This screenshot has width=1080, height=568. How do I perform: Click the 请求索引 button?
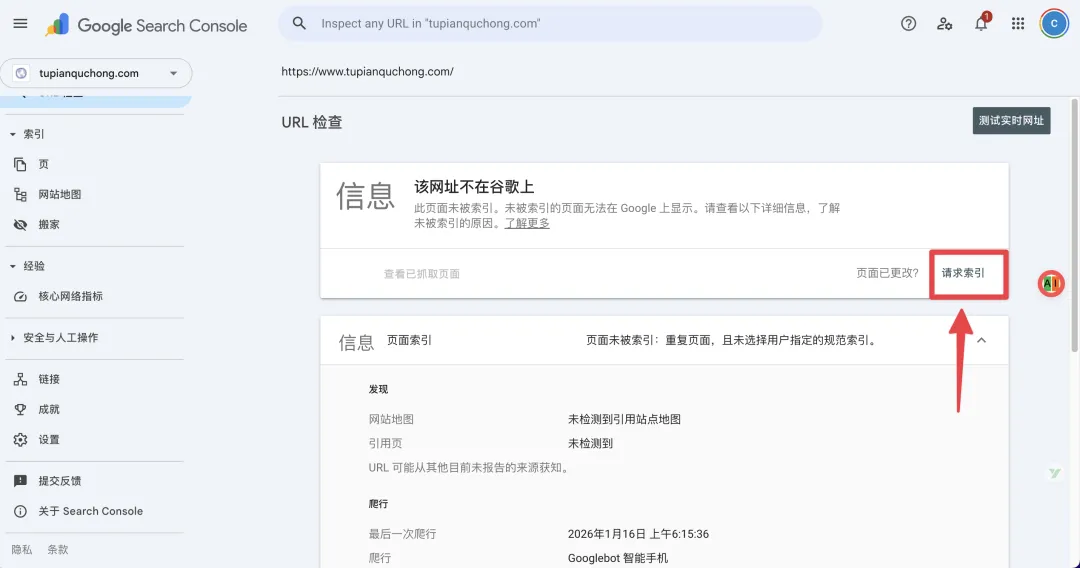(x=963, y=273)
